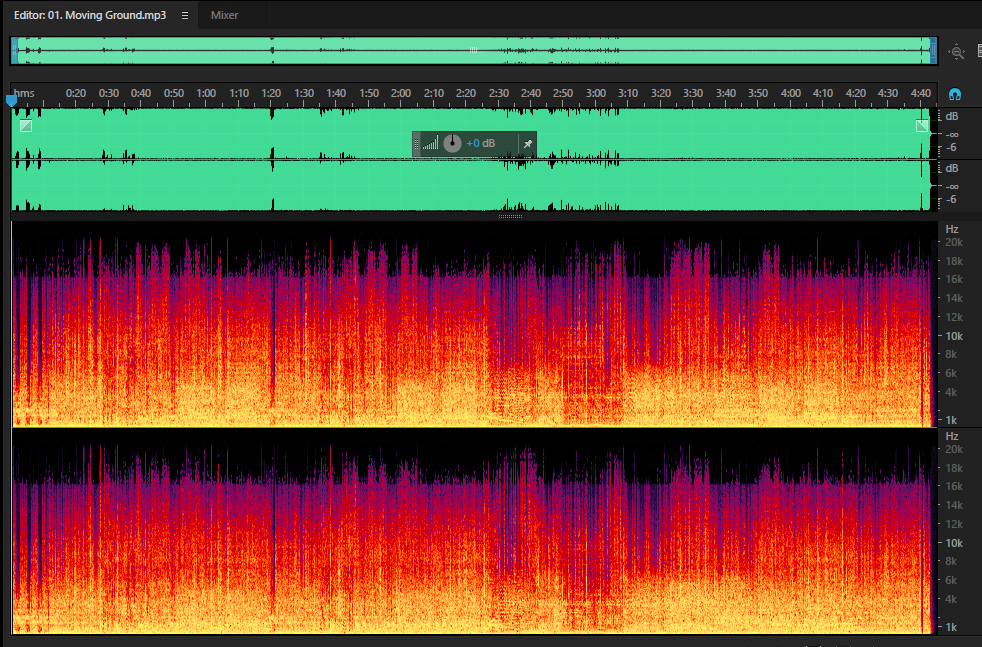This screenshot has width=982, height=647.
Task: Open the Editor panel menu icon
Action: pos(185,16)
